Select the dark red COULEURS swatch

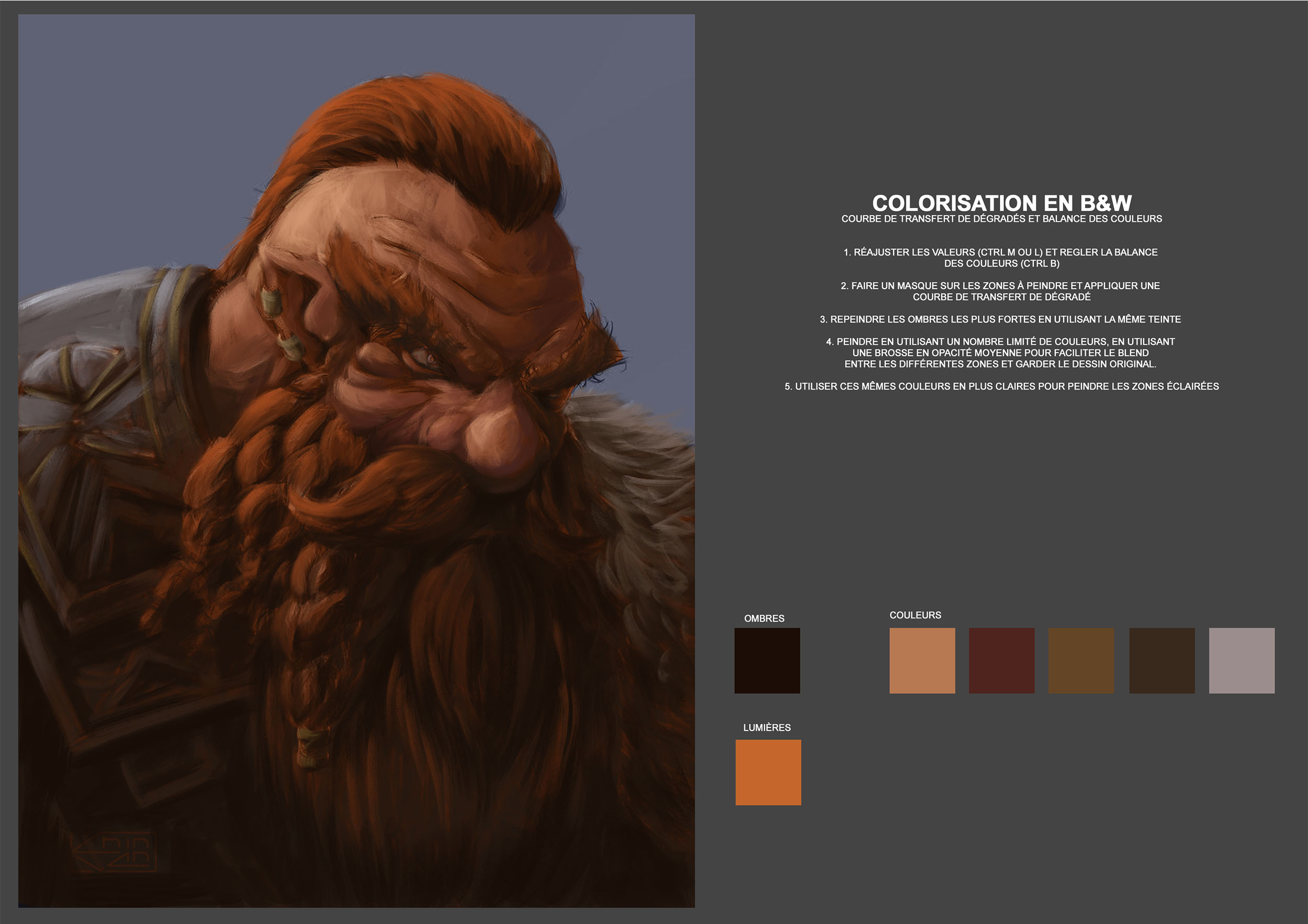click(1000, 660)
